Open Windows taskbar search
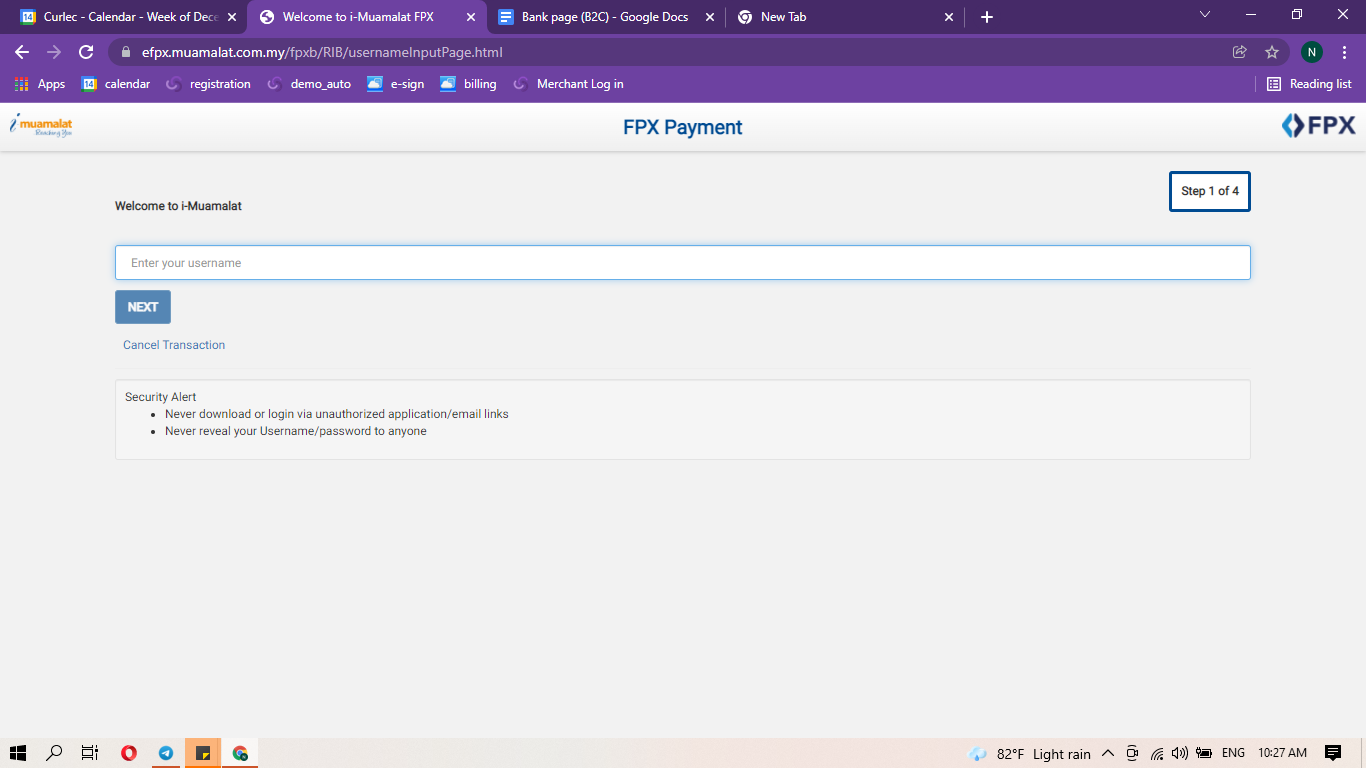This screenshot has width=1366, height=768. coord(55,753)
